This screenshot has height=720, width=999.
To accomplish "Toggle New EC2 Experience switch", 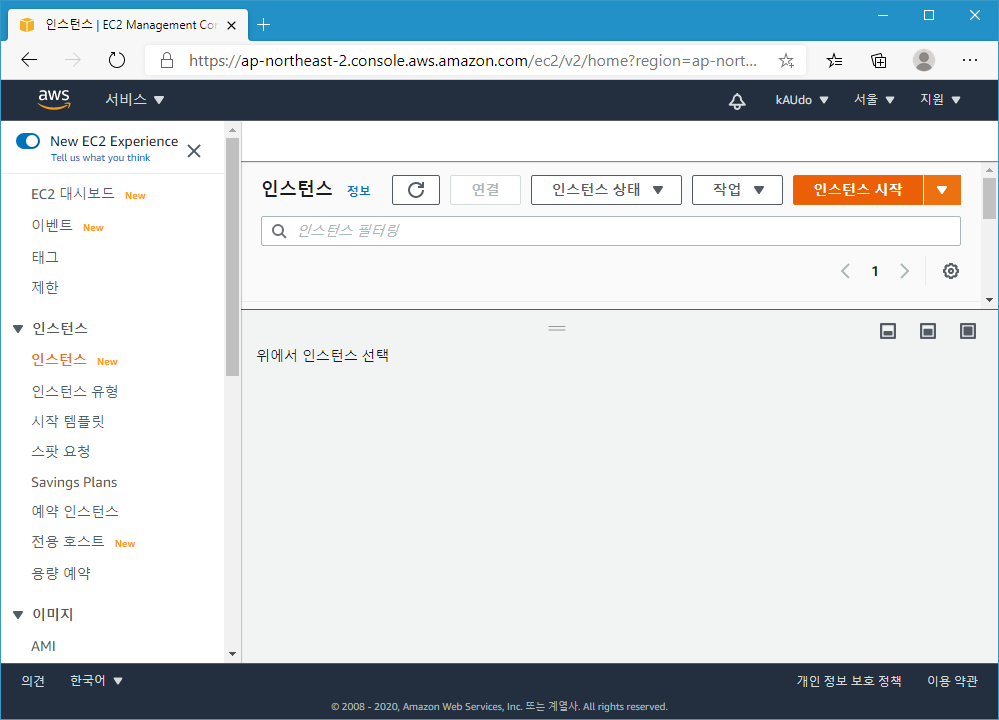I will point(28,141).
